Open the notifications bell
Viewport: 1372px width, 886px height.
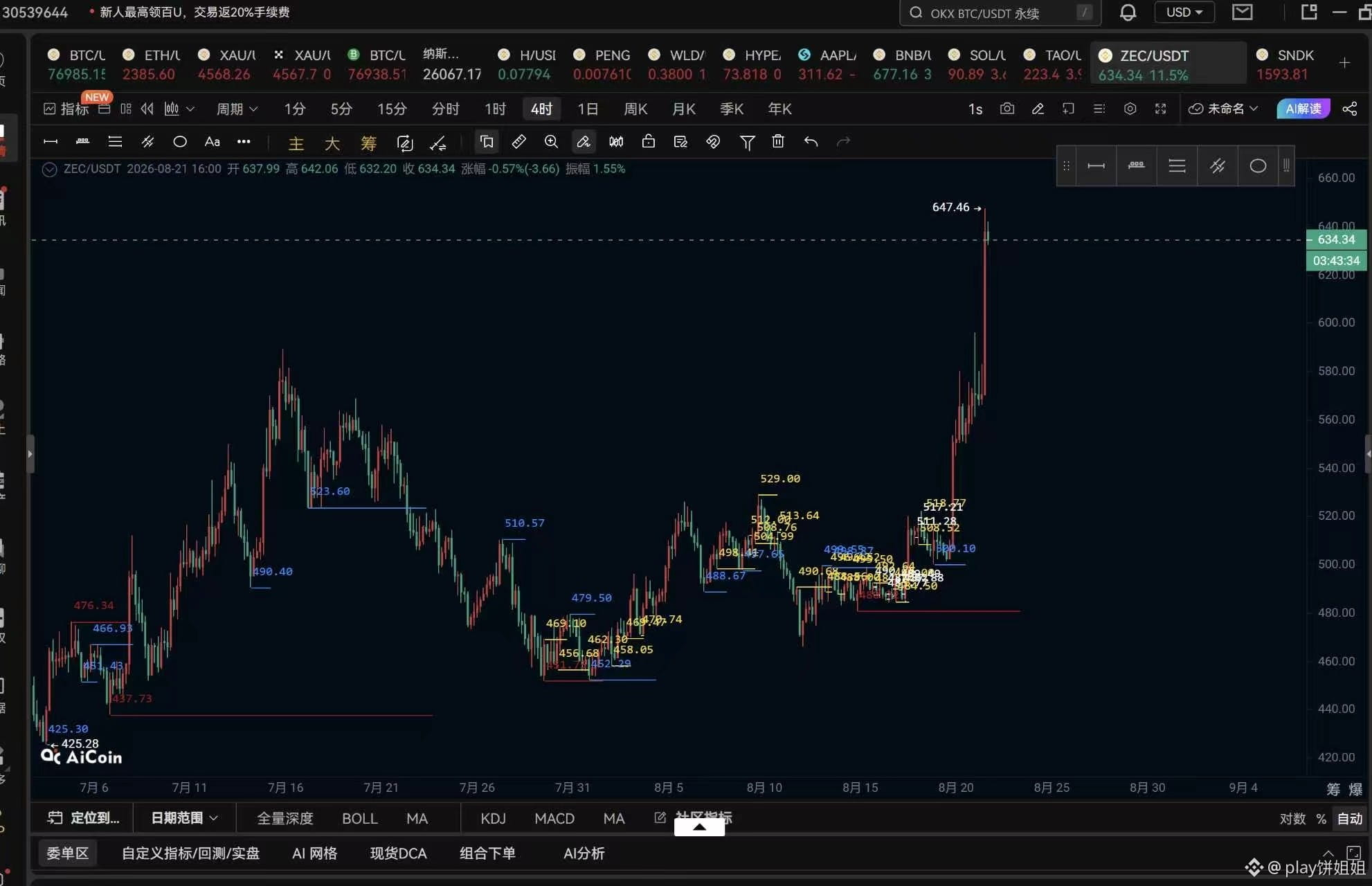pyautogui.click(x=1128, y=12)
